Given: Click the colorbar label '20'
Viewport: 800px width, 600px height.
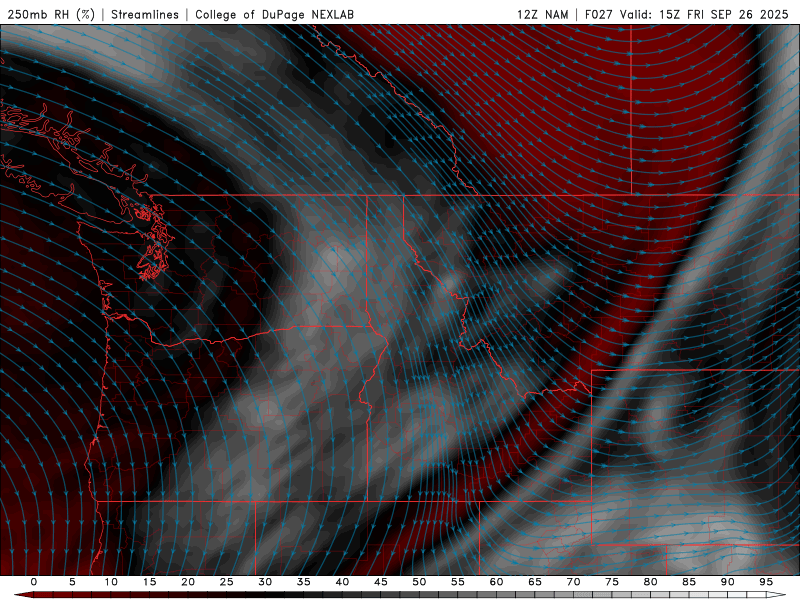Looking at the screenshot, I should (x=188, y=582).
